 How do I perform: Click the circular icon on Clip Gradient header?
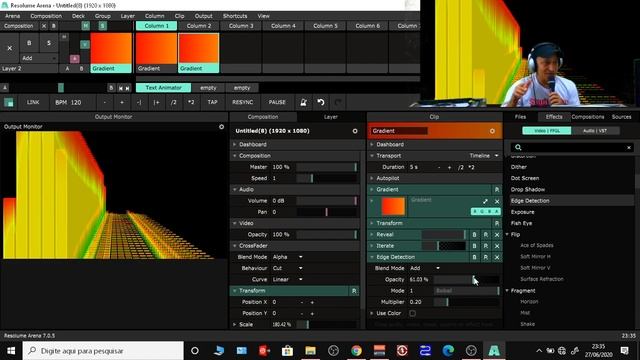click(x=492, y=131)
